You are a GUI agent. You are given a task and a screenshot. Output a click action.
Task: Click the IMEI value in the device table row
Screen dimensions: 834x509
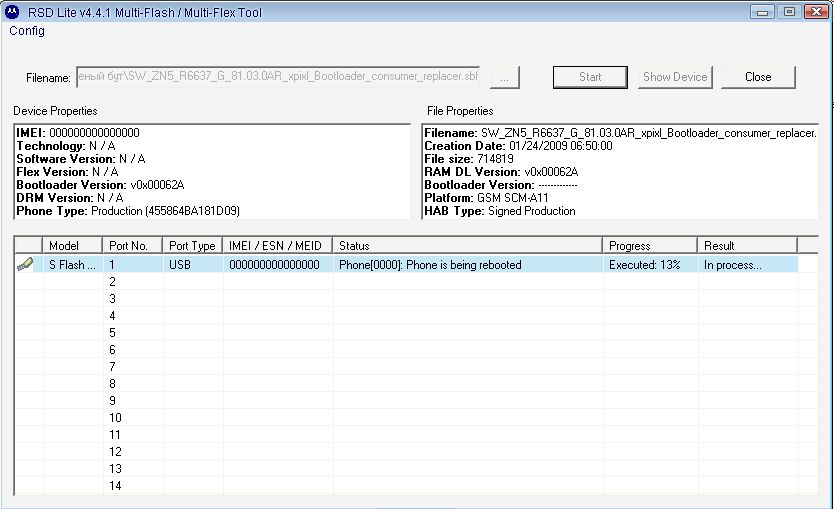(x=274, y=264)
